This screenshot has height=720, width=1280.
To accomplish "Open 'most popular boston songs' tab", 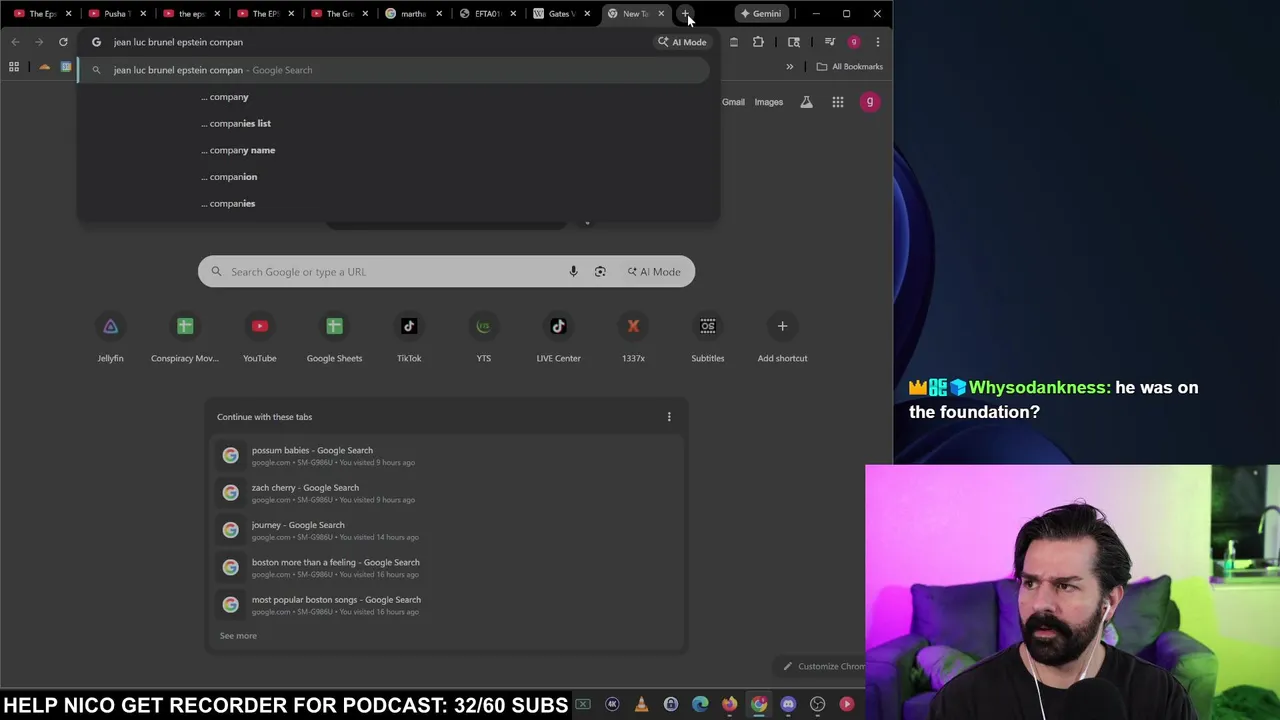I will pyautogui.click(x=446, y=605).
